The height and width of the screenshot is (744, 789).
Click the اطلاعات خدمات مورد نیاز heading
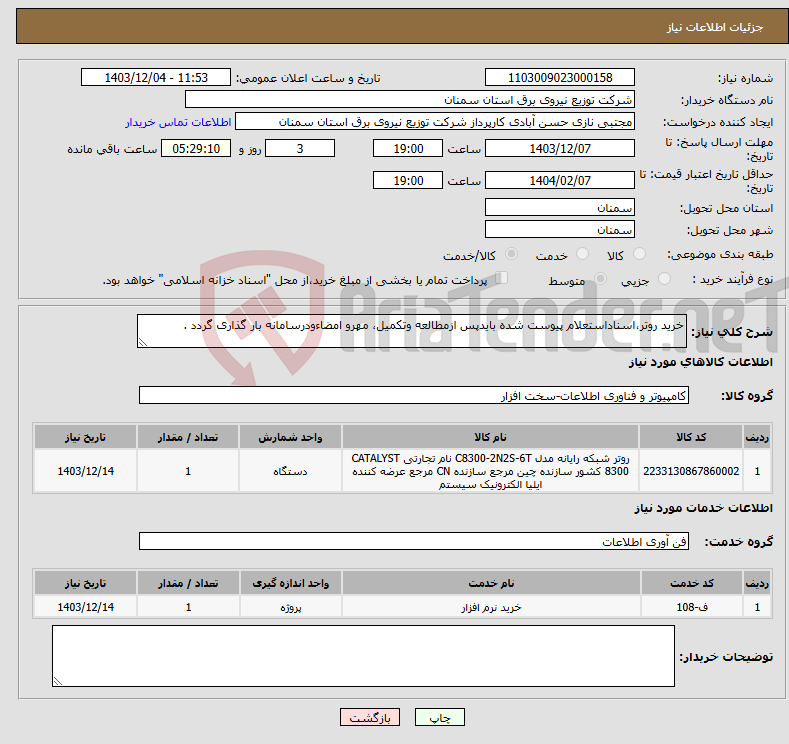click(703, 508)
